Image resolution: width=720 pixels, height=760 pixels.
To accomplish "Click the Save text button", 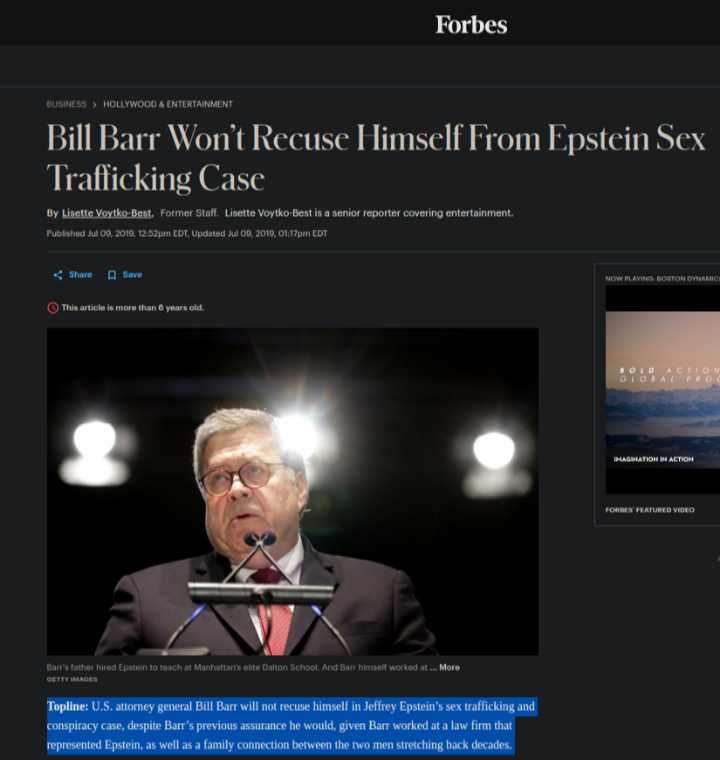I will 132,275.
